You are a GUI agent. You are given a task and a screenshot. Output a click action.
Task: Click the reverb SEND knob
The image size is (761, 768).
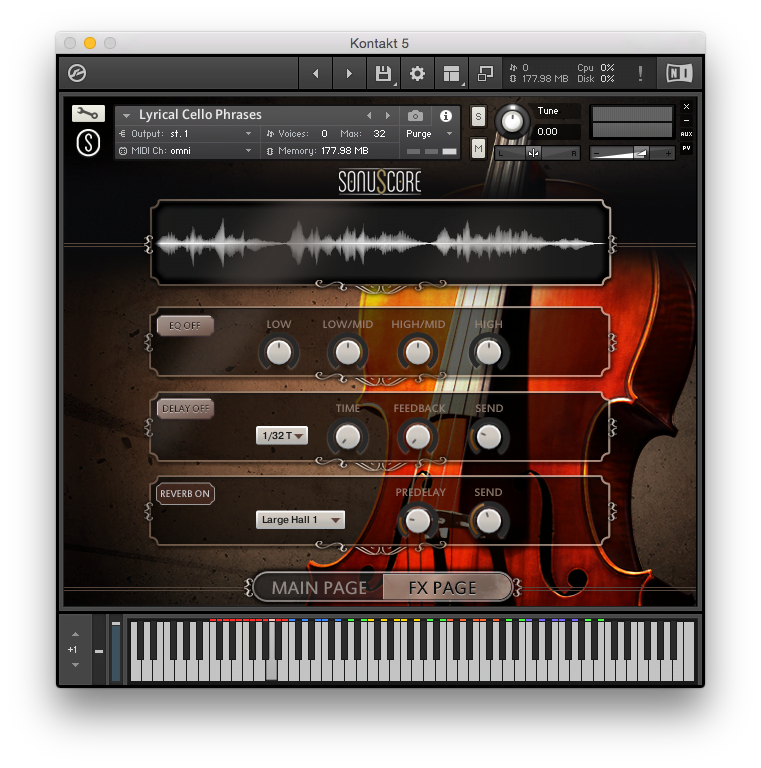(488, 521)
